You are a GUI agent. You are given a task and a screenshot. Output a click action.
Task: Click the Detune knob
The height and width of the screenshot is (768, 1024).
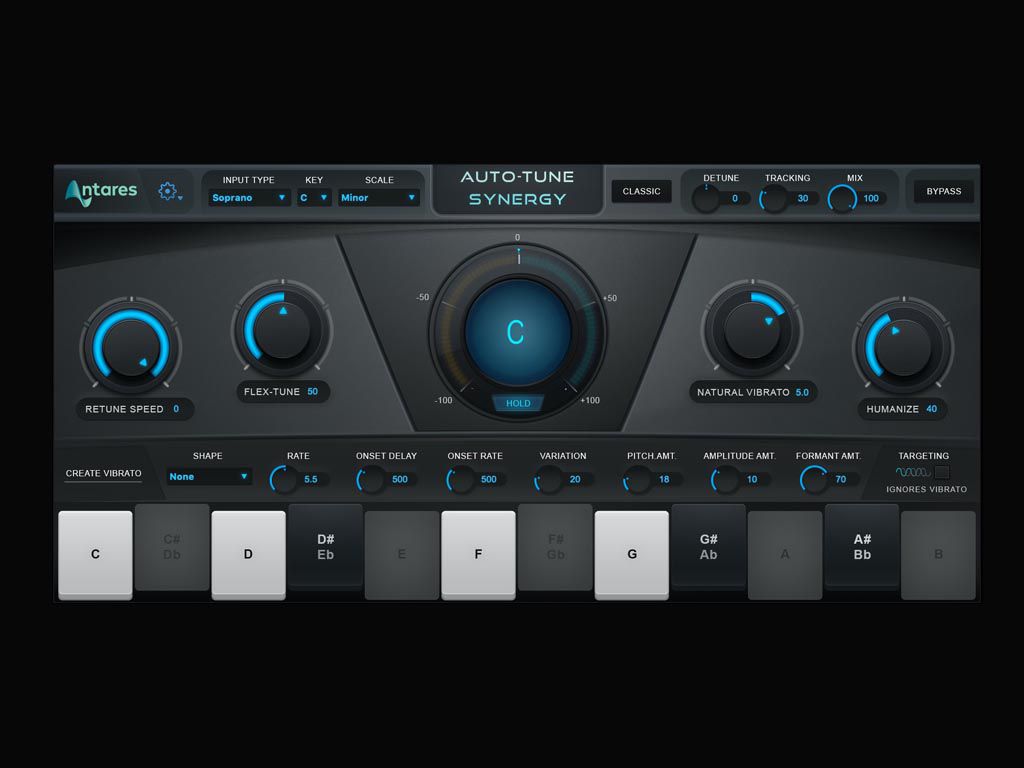[706, 198]
